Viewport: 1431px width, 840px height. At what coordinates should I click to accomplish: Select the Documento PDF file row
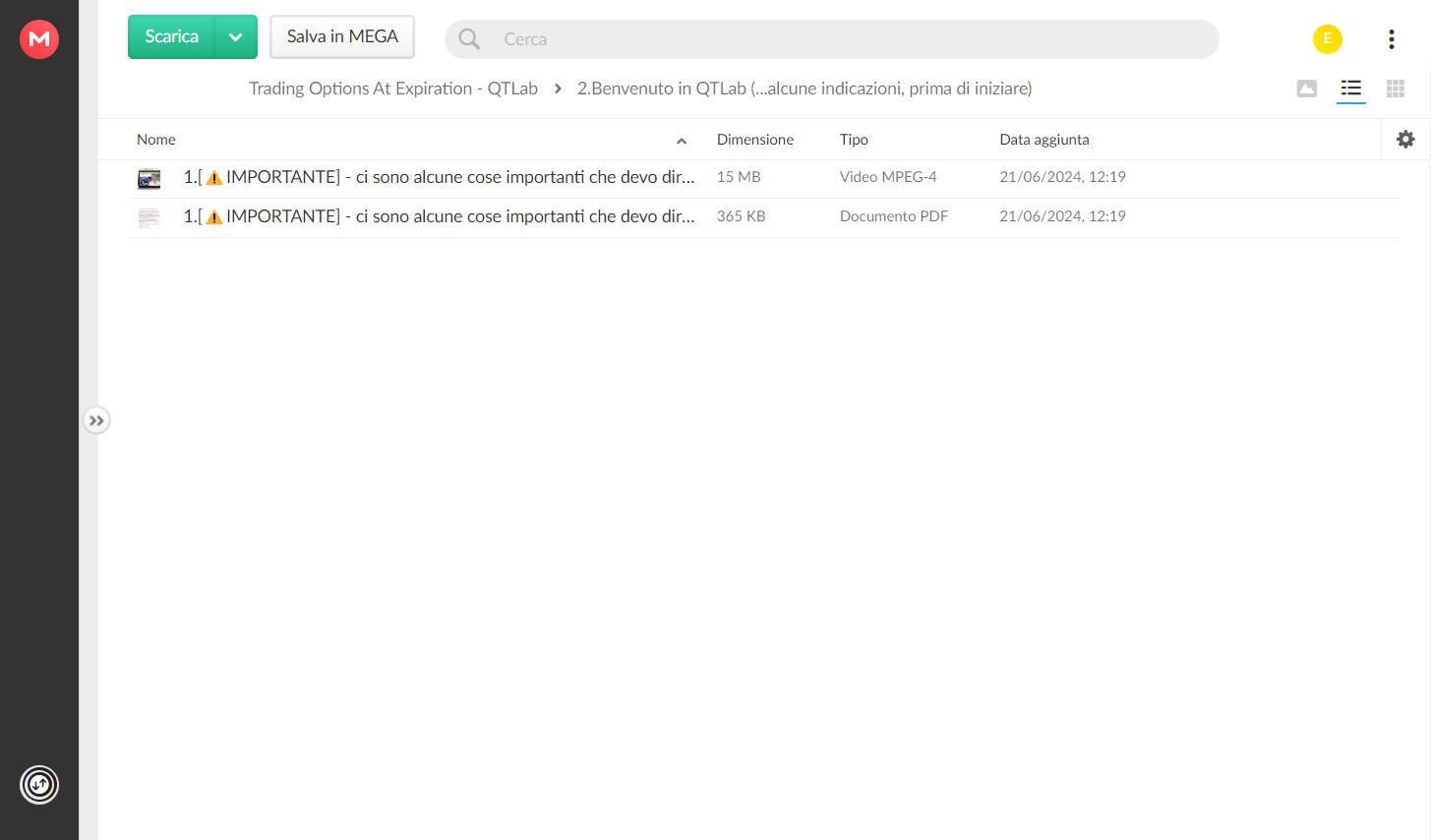pyautogui.click(x=765, y=217)
